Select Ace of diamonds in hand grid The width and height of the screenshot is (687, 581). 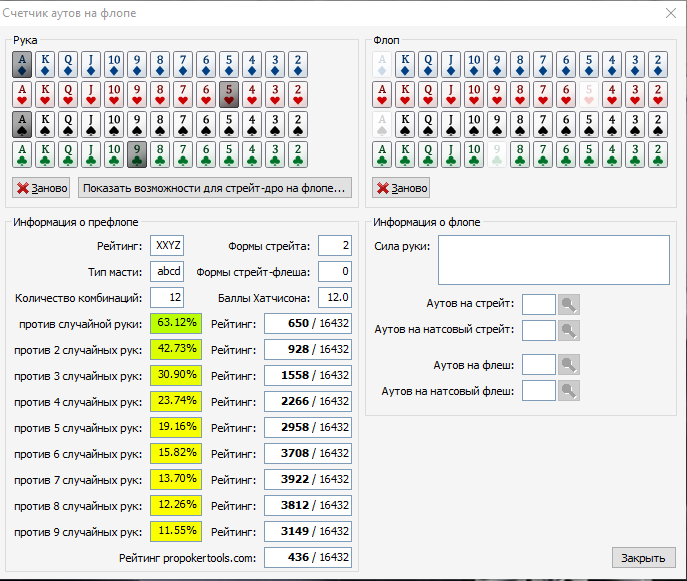click(22, 64)
